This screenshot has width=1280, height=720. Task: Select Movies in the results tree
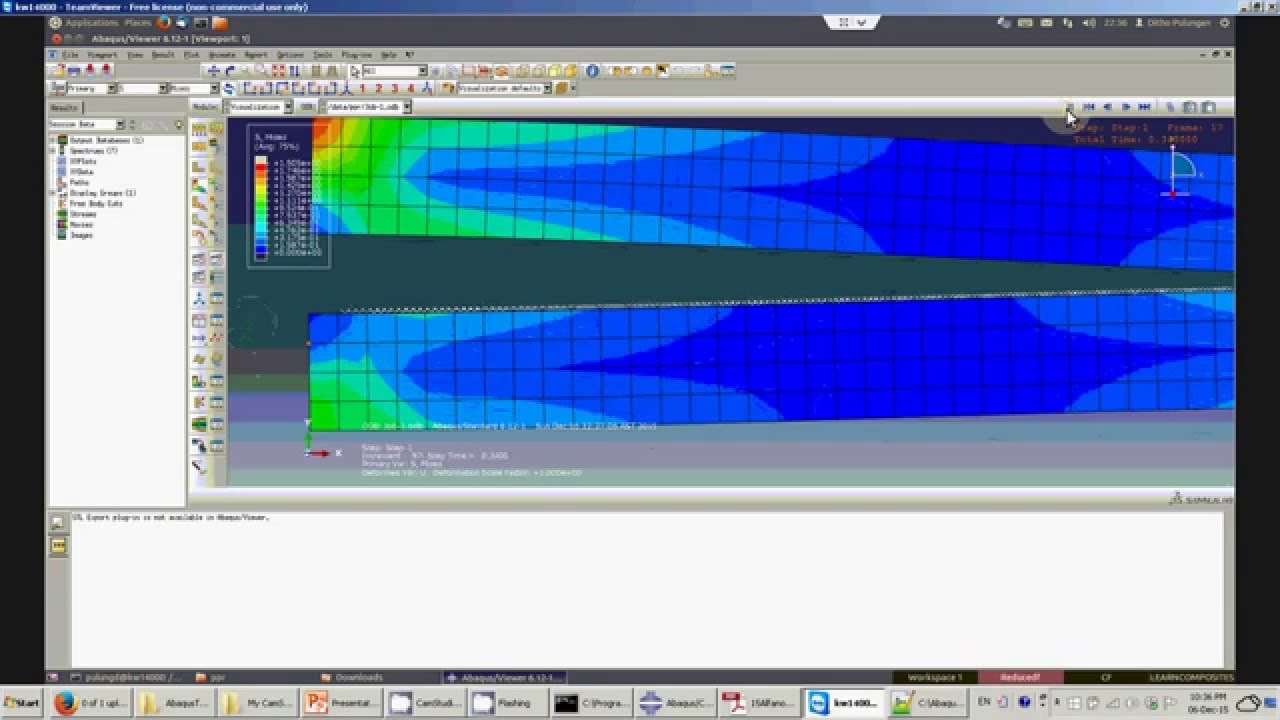81,224
